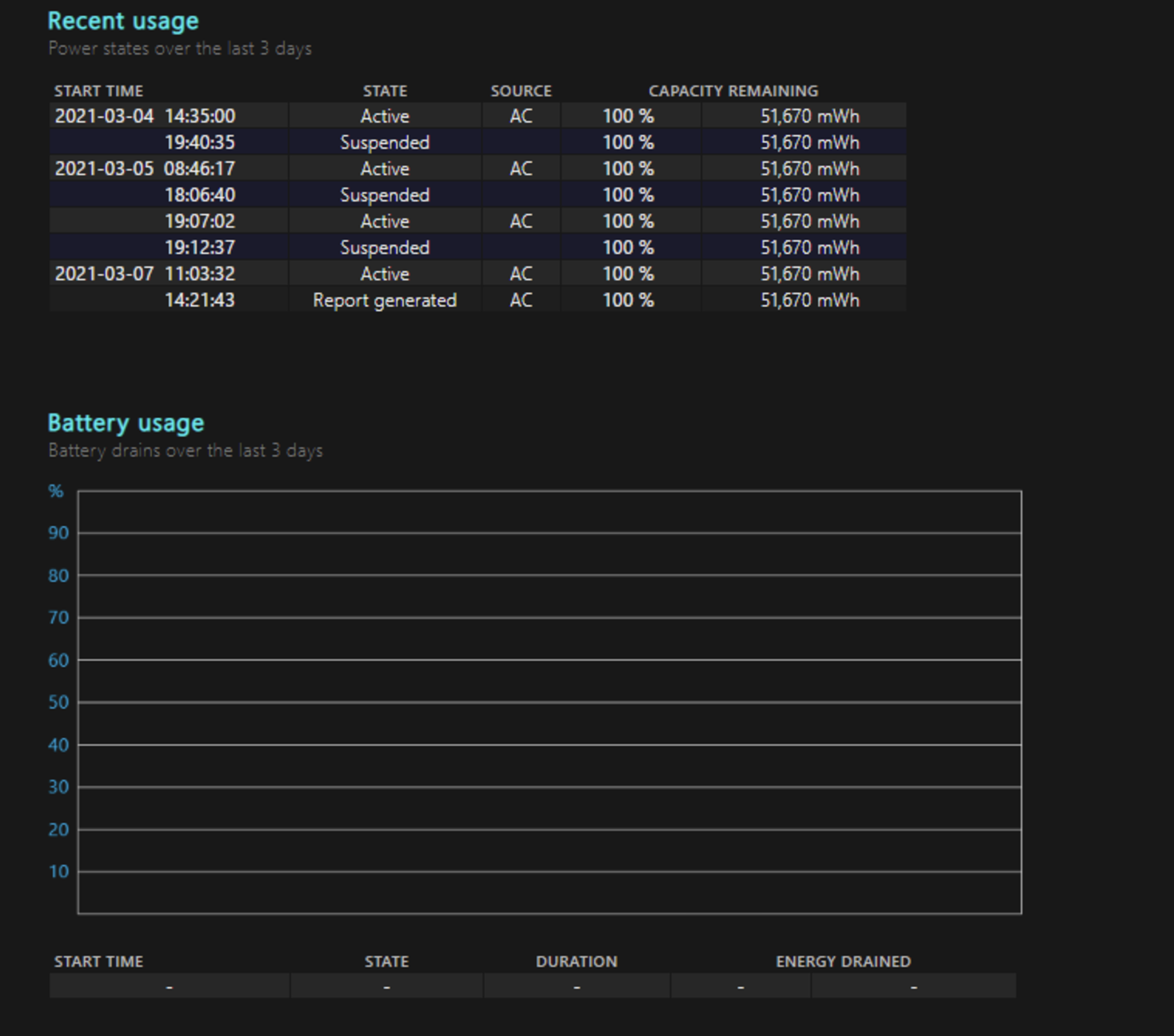Click 51,670 mWh in the 08:46:17 row

pyautogui.click(x=810, y=169)
